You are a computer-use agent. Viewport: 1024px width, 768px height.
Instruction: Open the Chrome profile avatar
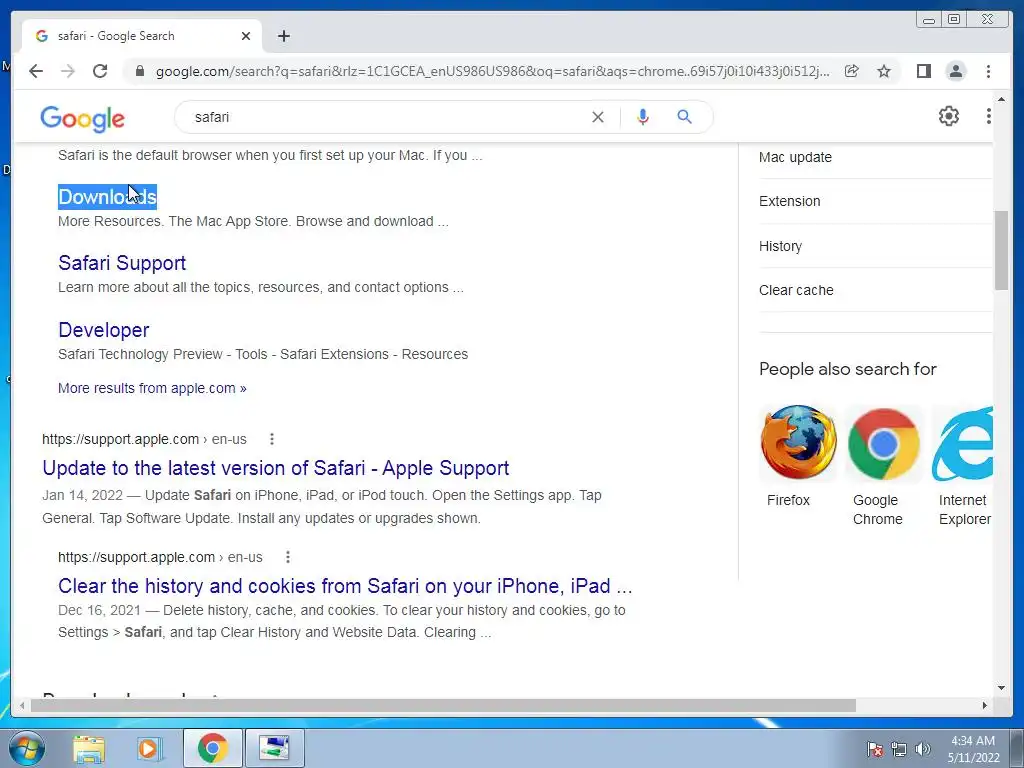(x=955, y=71)
